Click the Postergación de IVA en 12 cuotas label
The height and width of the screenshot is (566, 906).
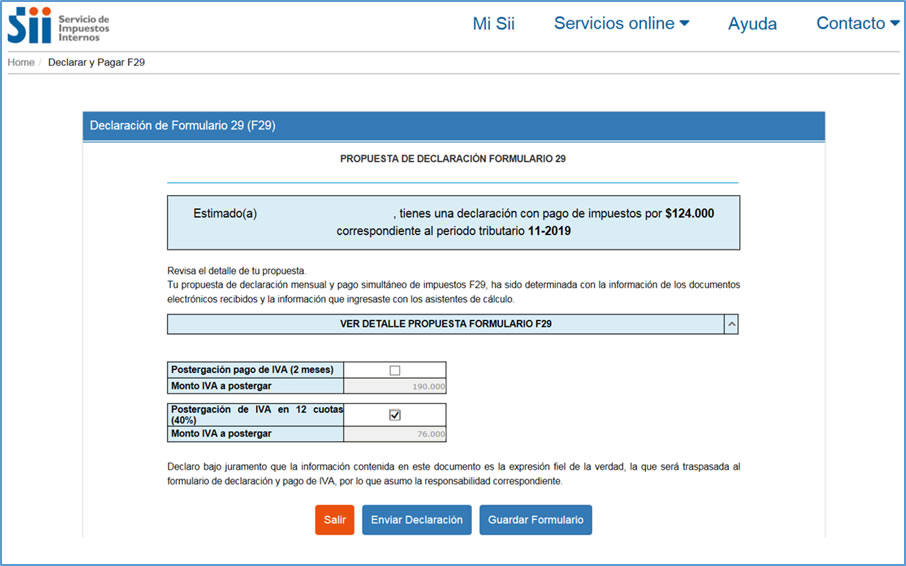click(x=256, y=415)
